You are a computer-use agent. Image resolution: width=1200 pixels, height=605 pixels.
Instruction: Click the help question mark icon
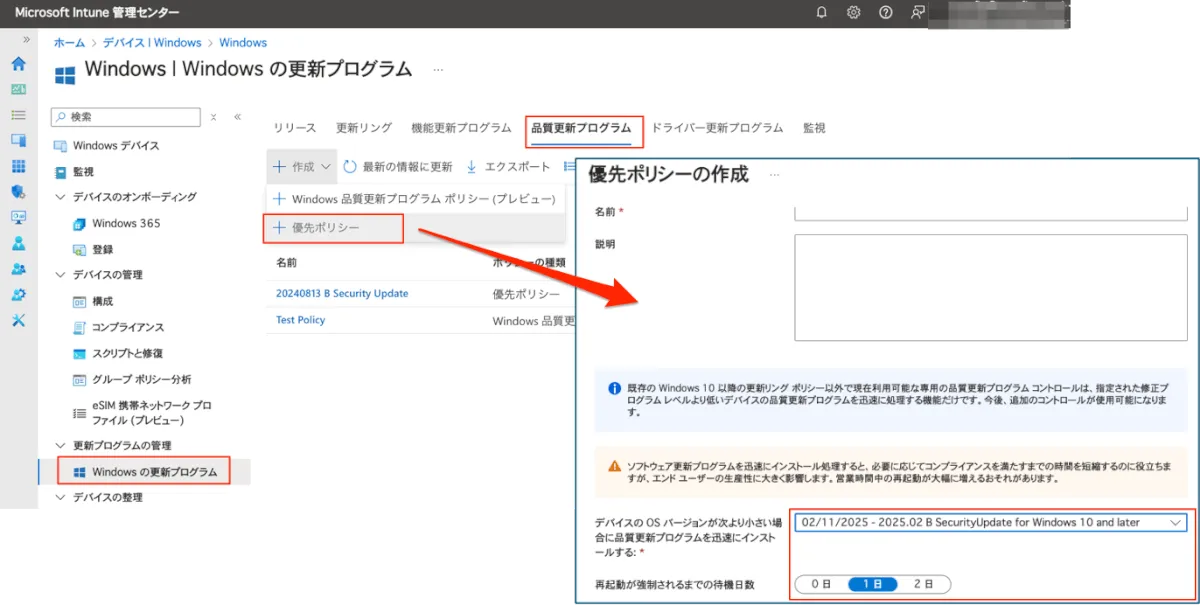pos(885,12)
